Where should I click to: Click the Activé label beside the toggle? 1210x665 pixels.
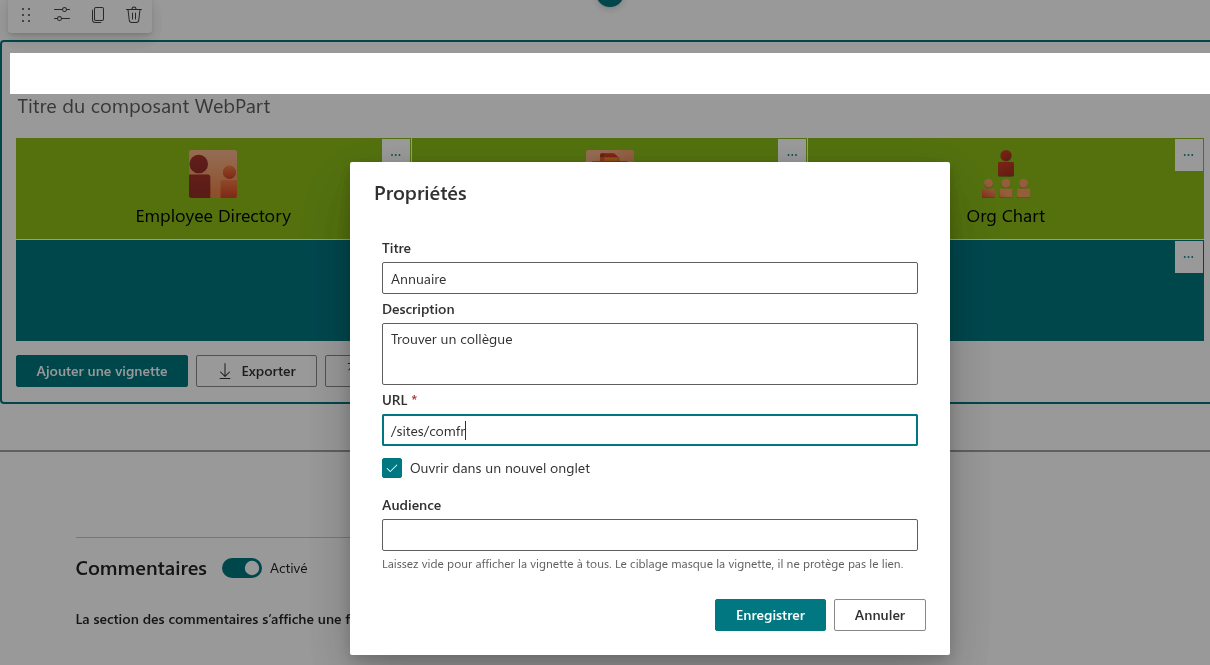point(289,568)
